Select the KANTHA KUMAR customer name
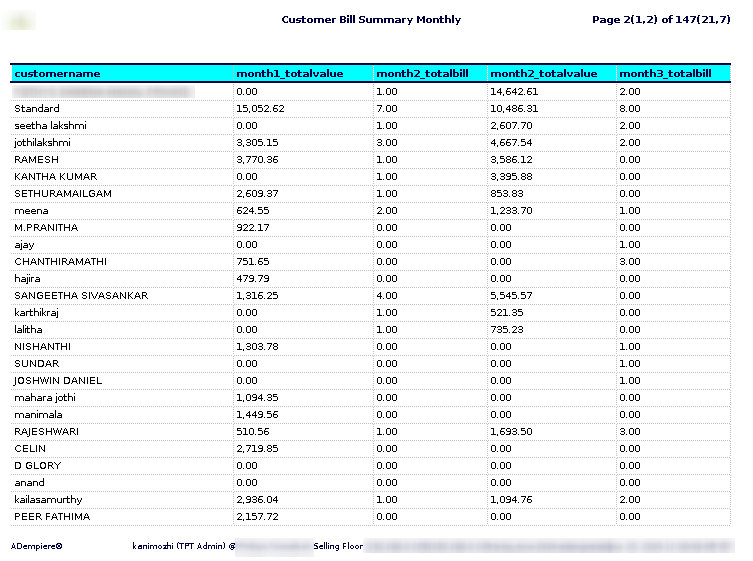This screenshot has height=561, width=753. tap(56, 177)
